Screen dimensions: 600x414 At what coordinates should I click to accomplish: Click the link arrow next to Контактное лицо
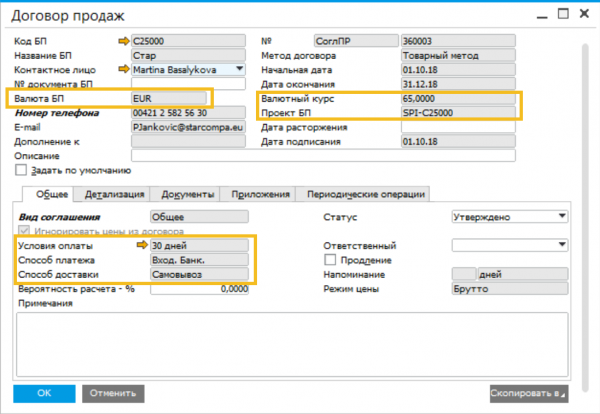tap(123, 69)
